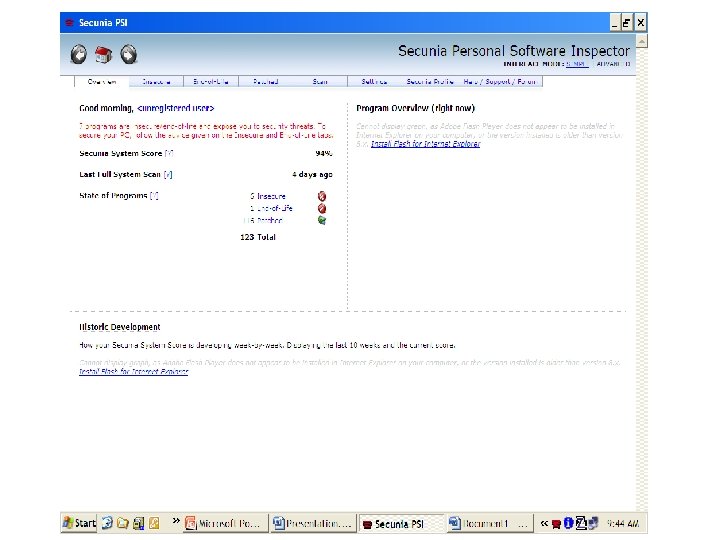Screen dimensions: 720x540
Task: Click Secunia PSI taskbar button
Action: (401, 523)
